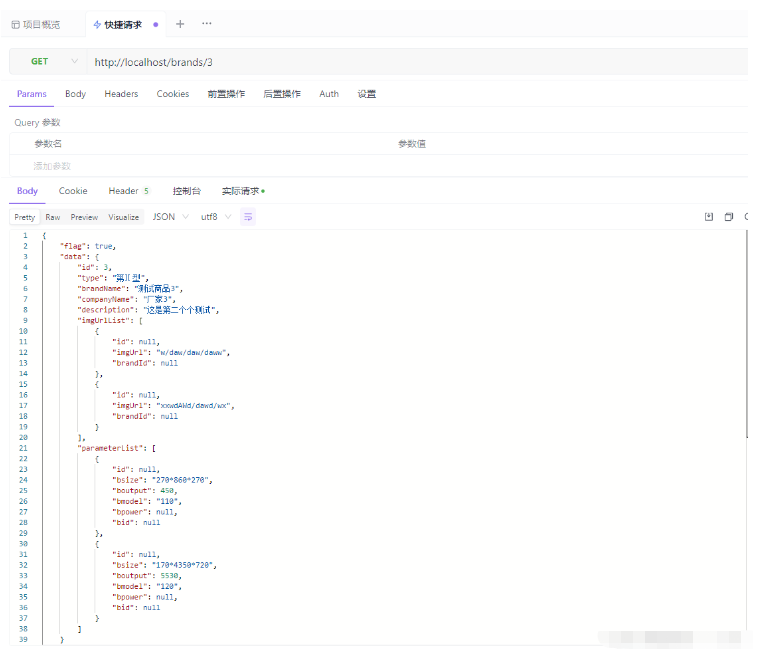Image resolution: width=758 pixels, height=649 pixels.
Task: Click the "data": { line
Action: coord(79,257)
